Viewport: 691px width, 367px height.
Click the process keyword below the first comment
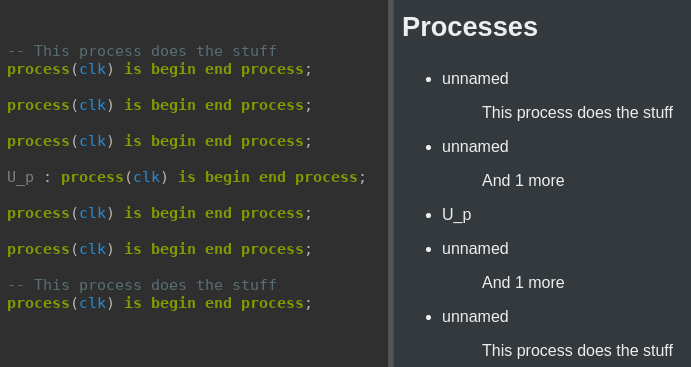[38, 70]
